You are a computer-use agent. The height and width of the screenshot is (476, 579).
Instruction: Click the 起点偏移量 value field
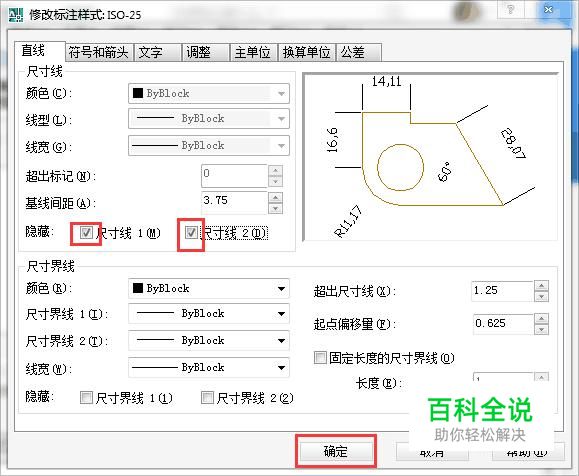tap(503, 324)
